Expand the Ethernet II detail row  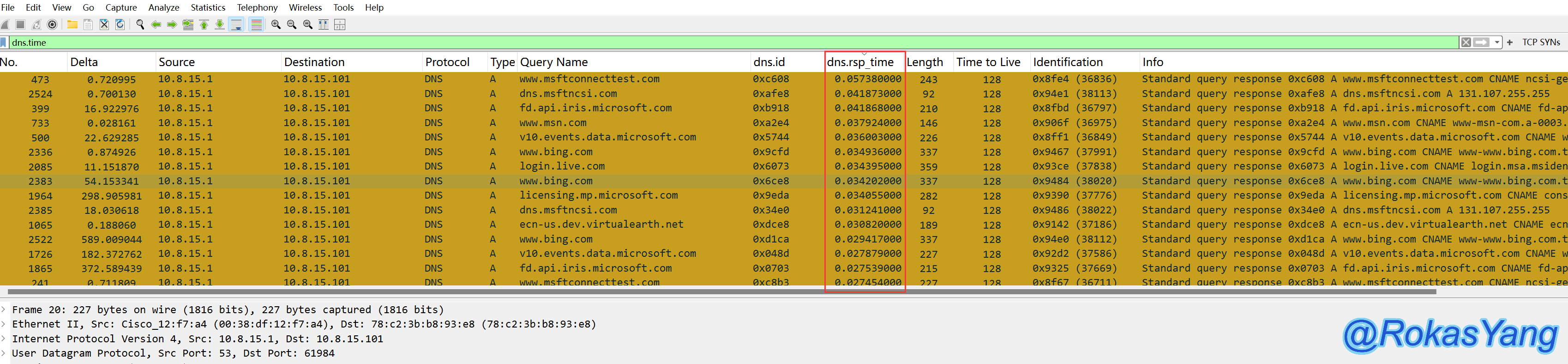pos(4,324)
